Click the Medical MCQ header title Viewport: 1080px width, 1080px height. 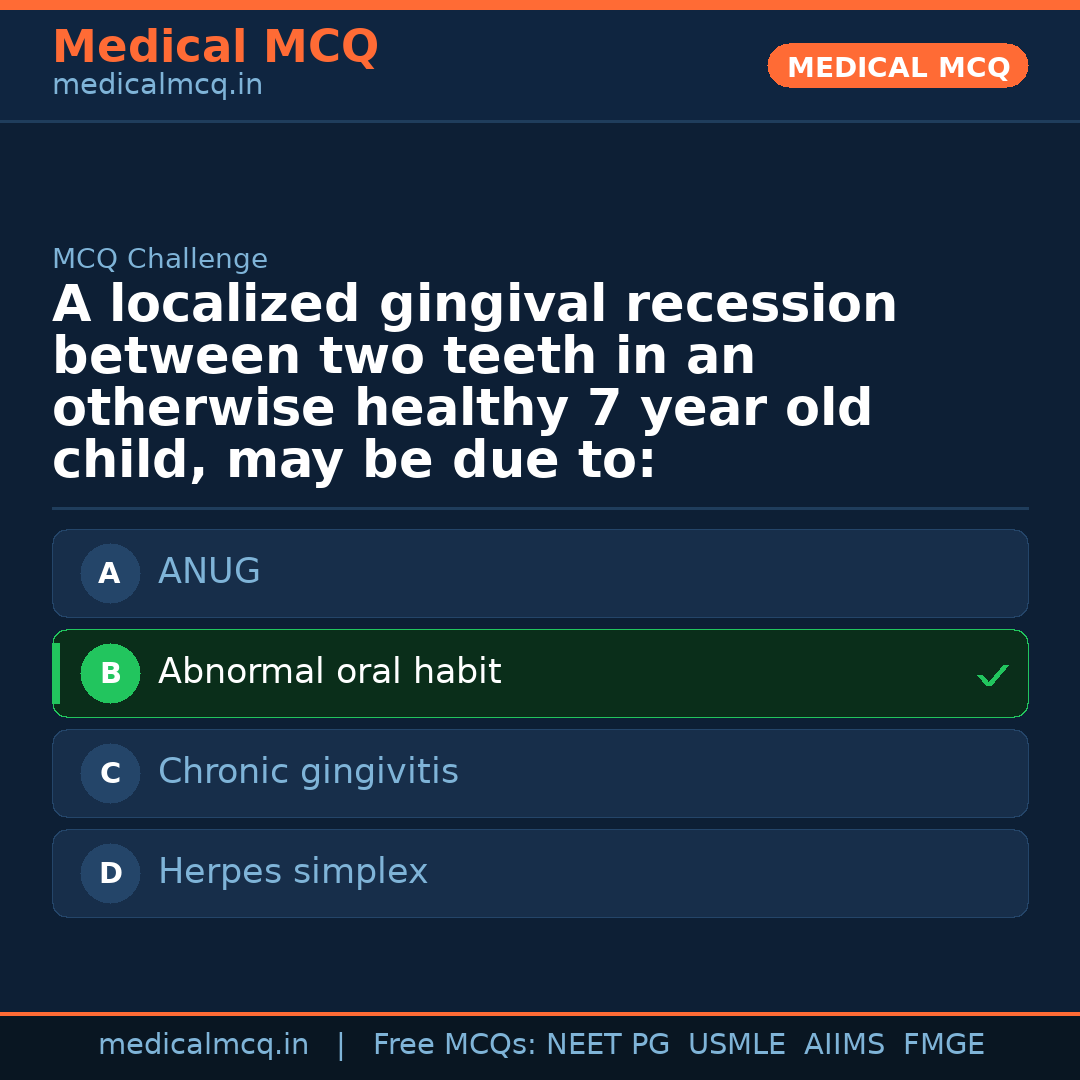point(215,47)
